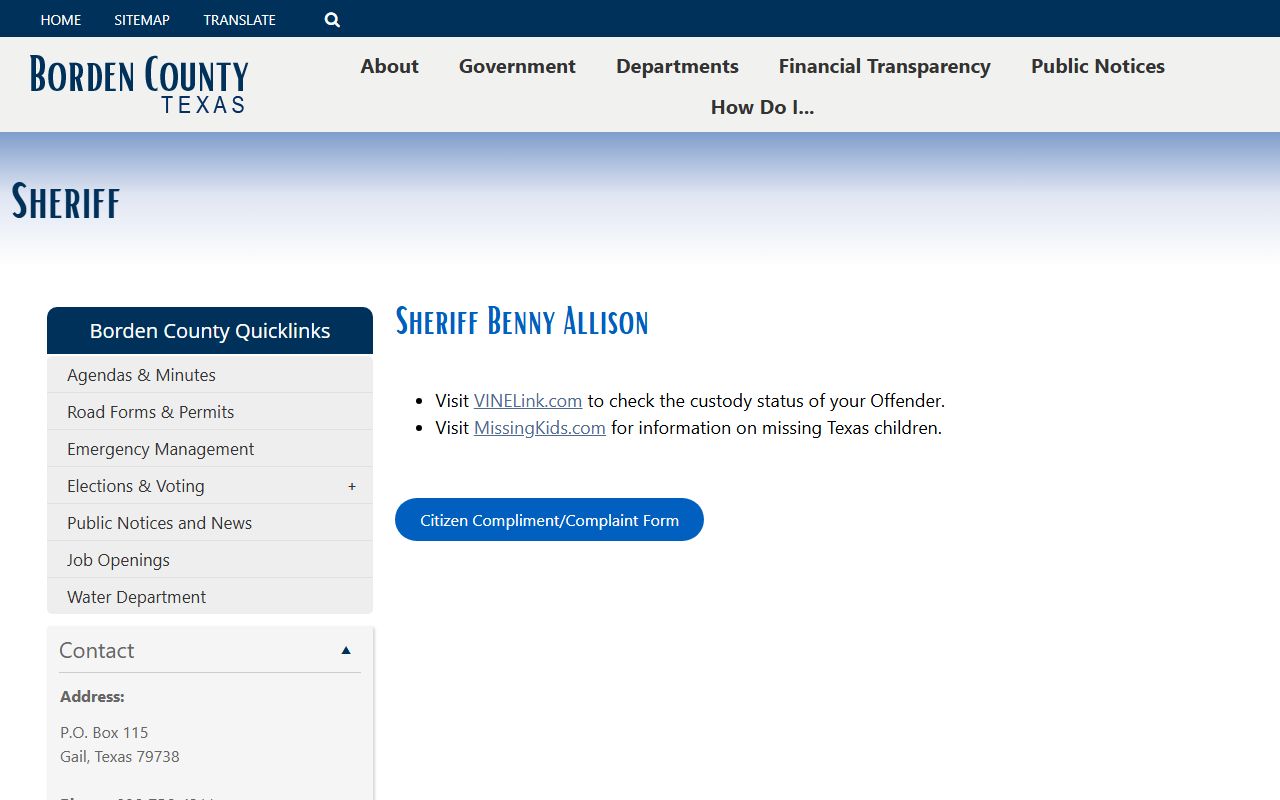Select Public Notices and News quicklink
1280x800 pixels.
(210, 523)
